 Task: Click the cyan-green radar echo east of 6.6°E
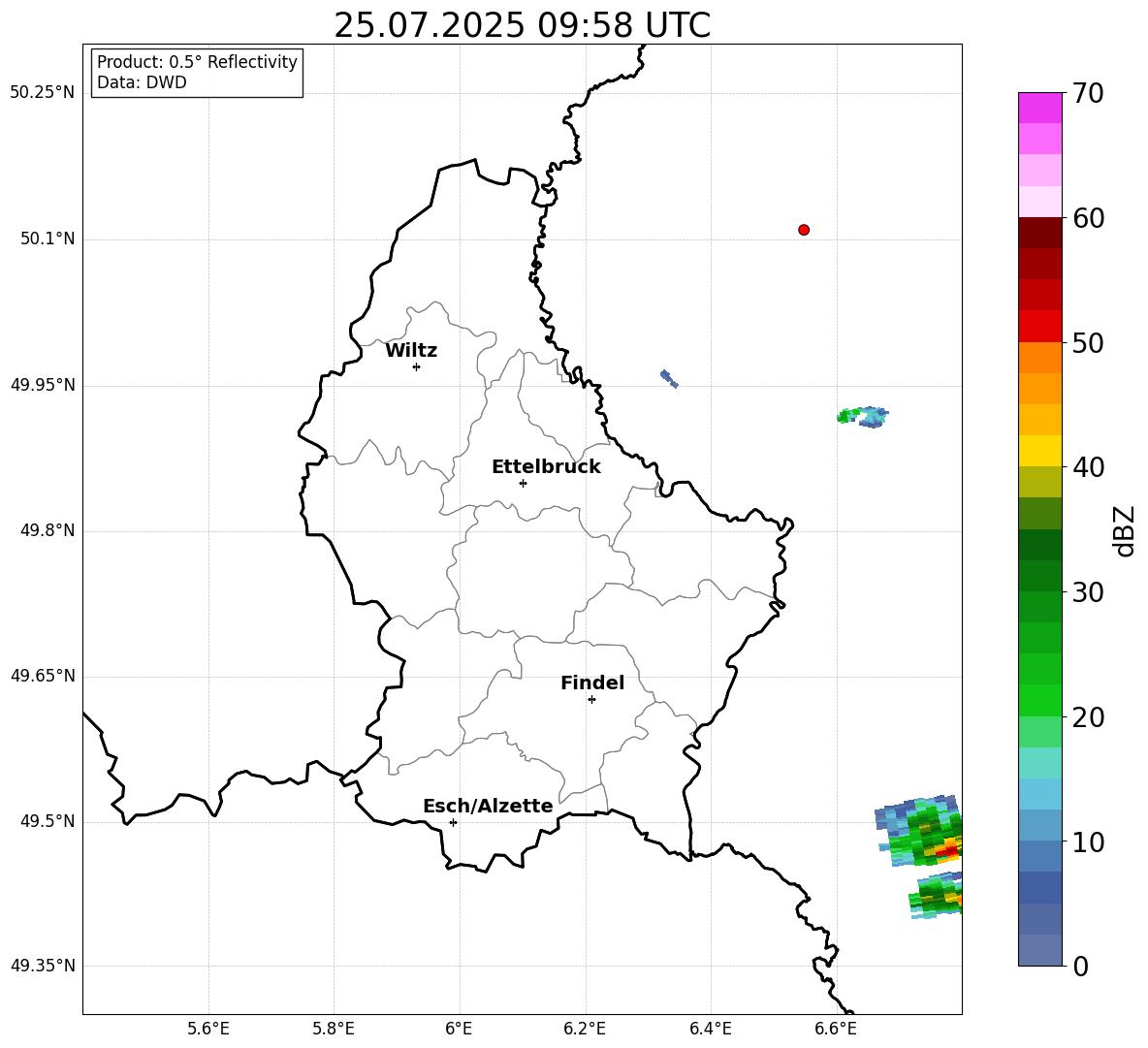tap(863, 417)
